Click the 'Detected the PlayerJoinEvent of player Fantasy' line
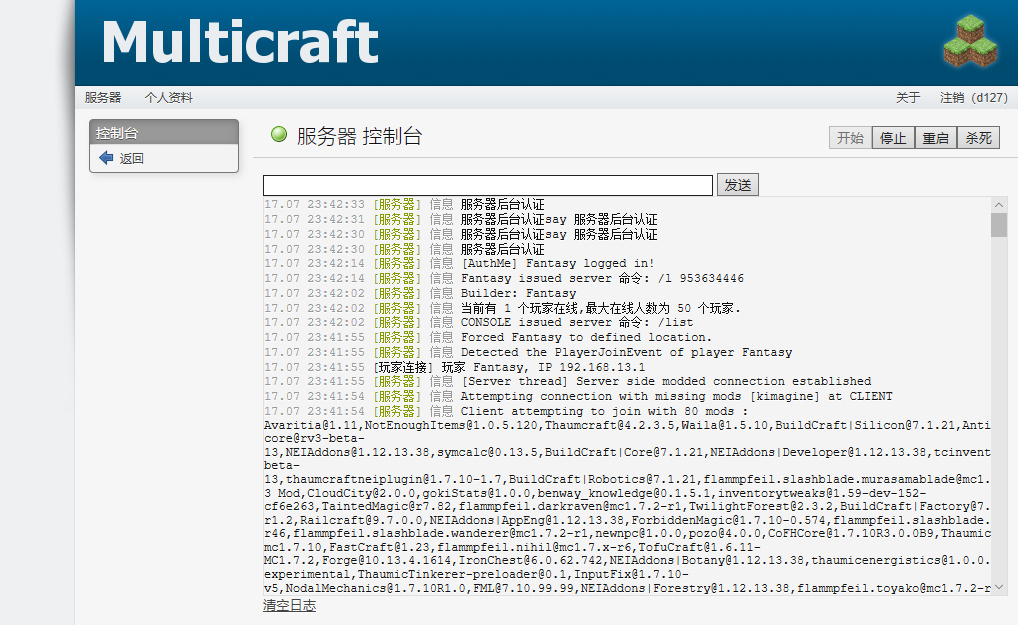The width and height of the screenshot is (1018, 625). point(528,352)
